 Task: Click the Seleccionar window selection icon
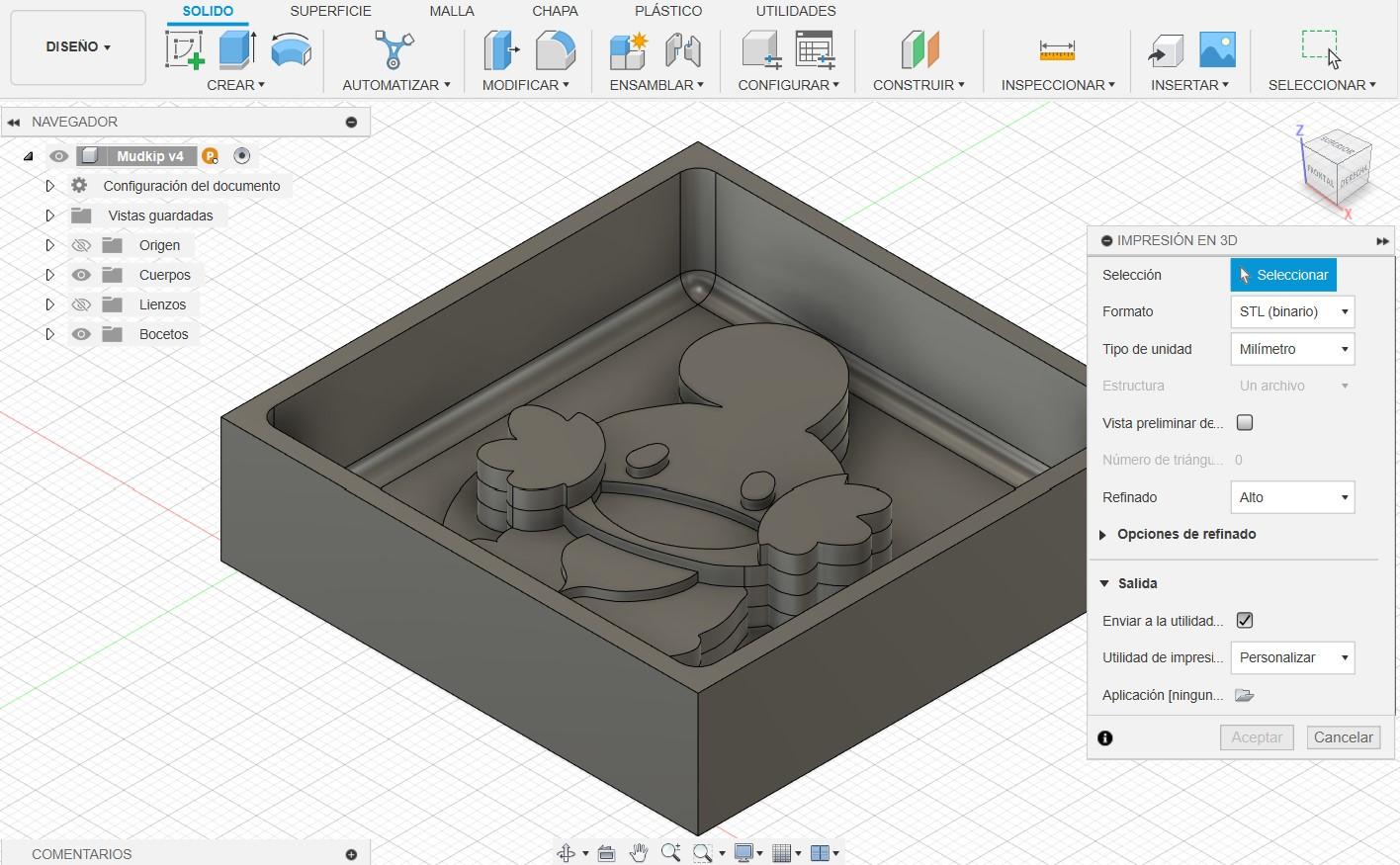click(x=1322, y=49)
